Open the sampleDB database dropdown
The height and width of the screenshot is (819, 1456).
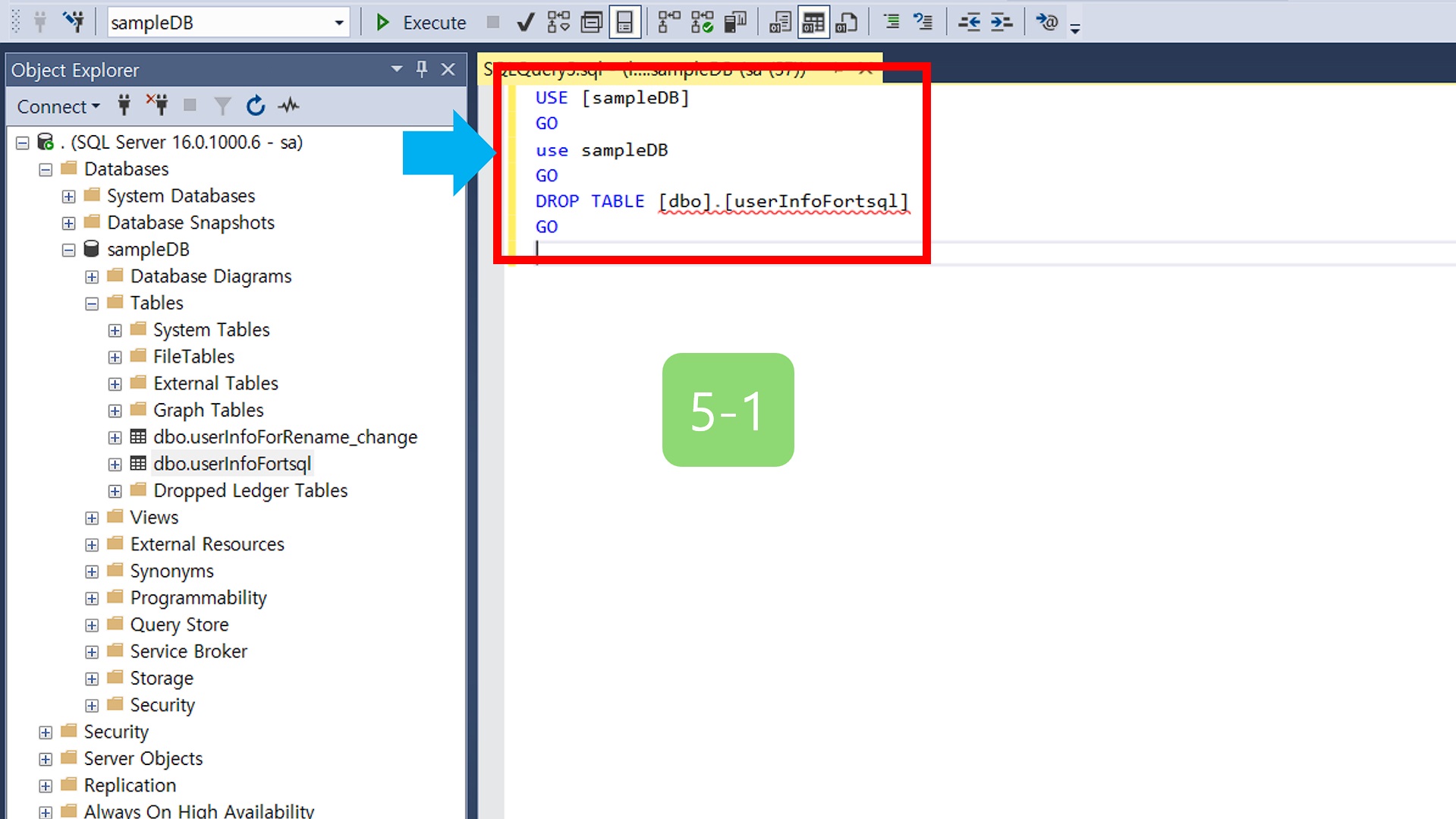coord(339,23)
